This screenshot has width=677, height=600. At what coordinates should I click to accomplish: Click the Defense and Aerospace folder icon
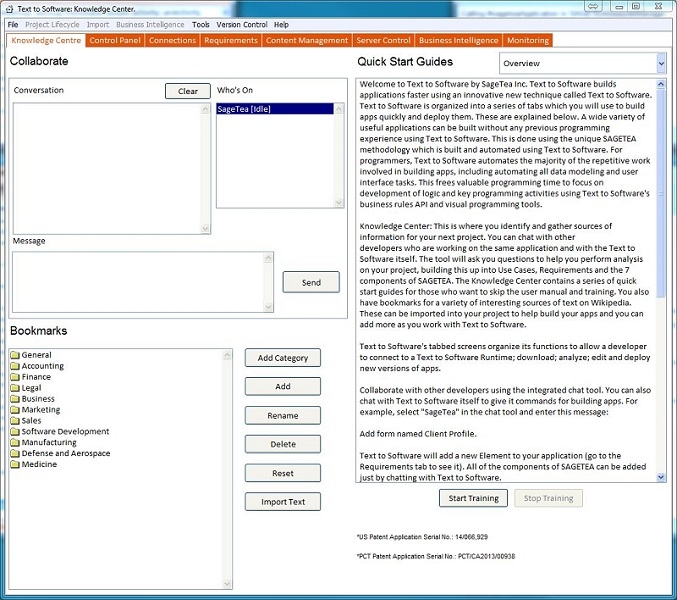[15, 454]
